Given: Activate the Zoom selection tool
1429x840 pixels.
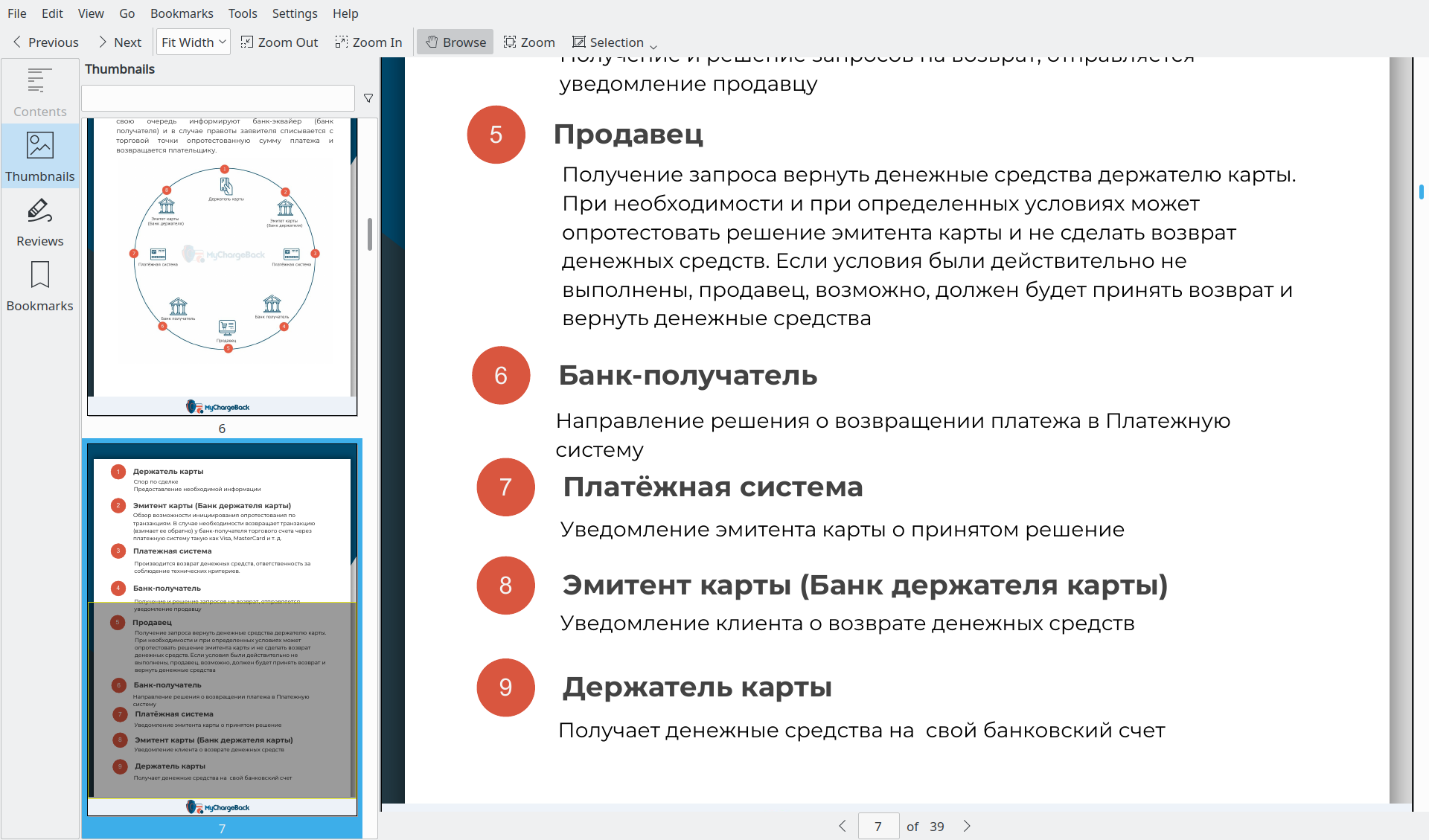Looking at the screenshot, I should pos(529,42).
